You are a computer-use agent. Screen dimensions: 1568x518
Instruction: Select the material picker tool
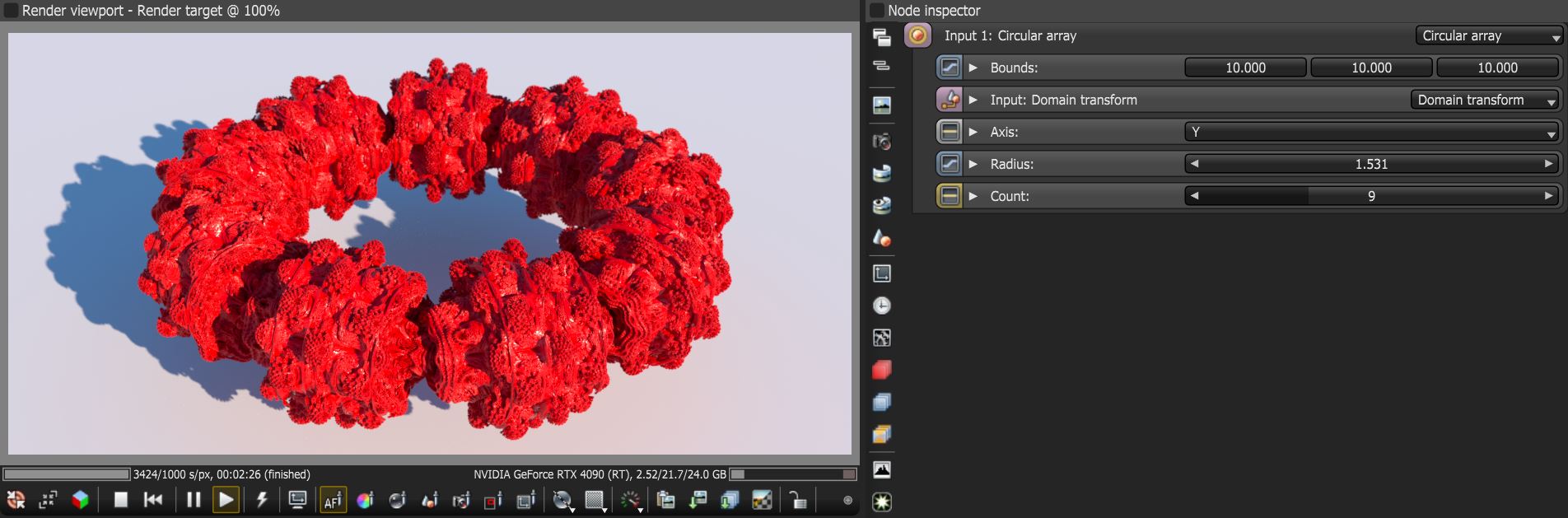pos(397,500)
